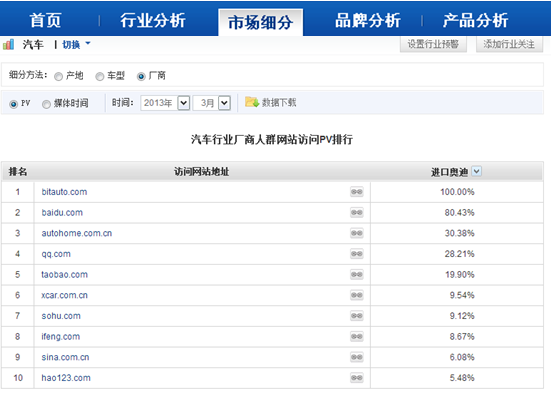Open the baidu.com link
The height and width of the screenshot is (395, 552).
pyautogui.click(x=62, y=213)
